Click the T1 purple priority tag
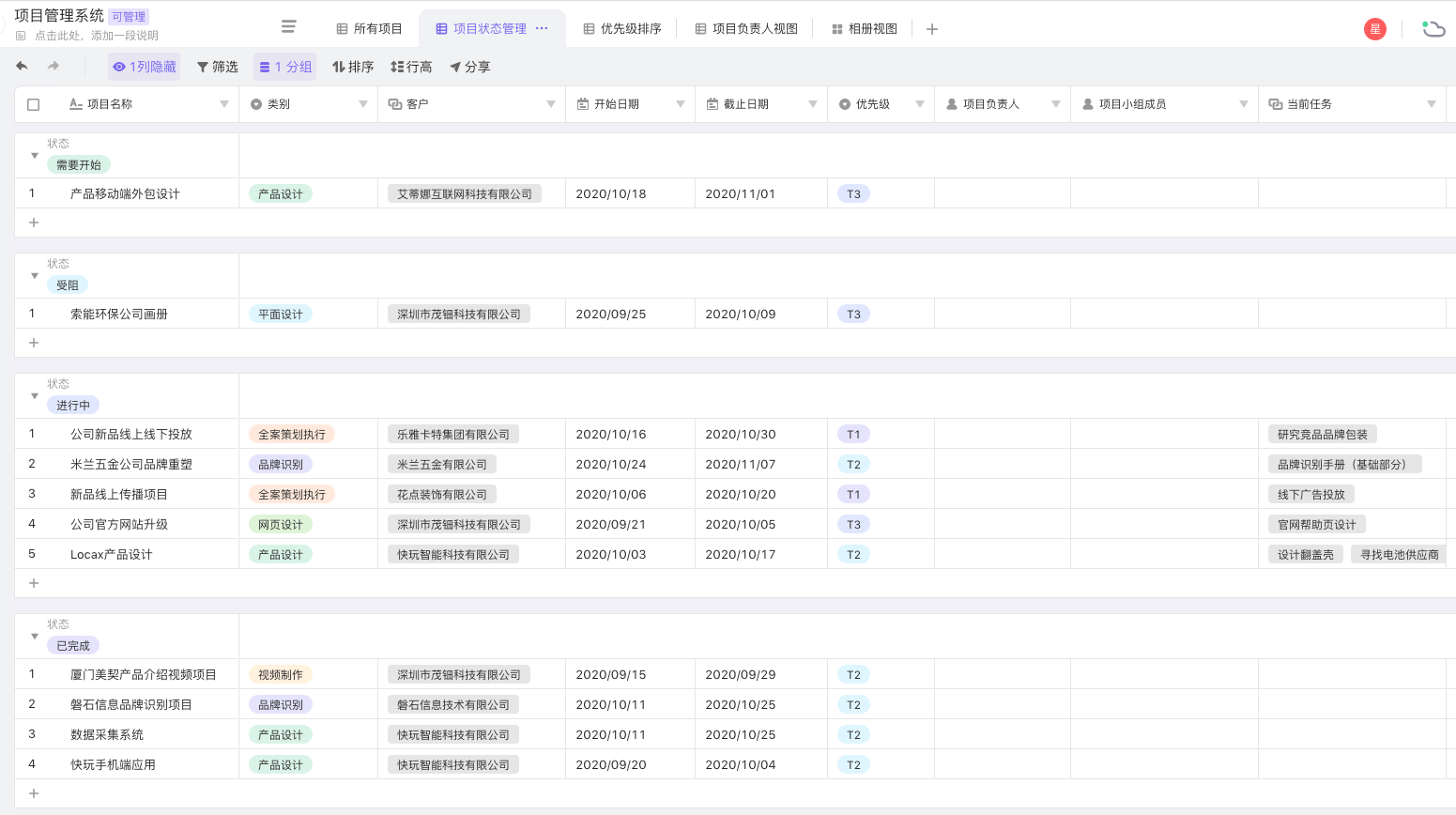The height and width of the screenshot is (815, 1456). [x=852, y=434]
